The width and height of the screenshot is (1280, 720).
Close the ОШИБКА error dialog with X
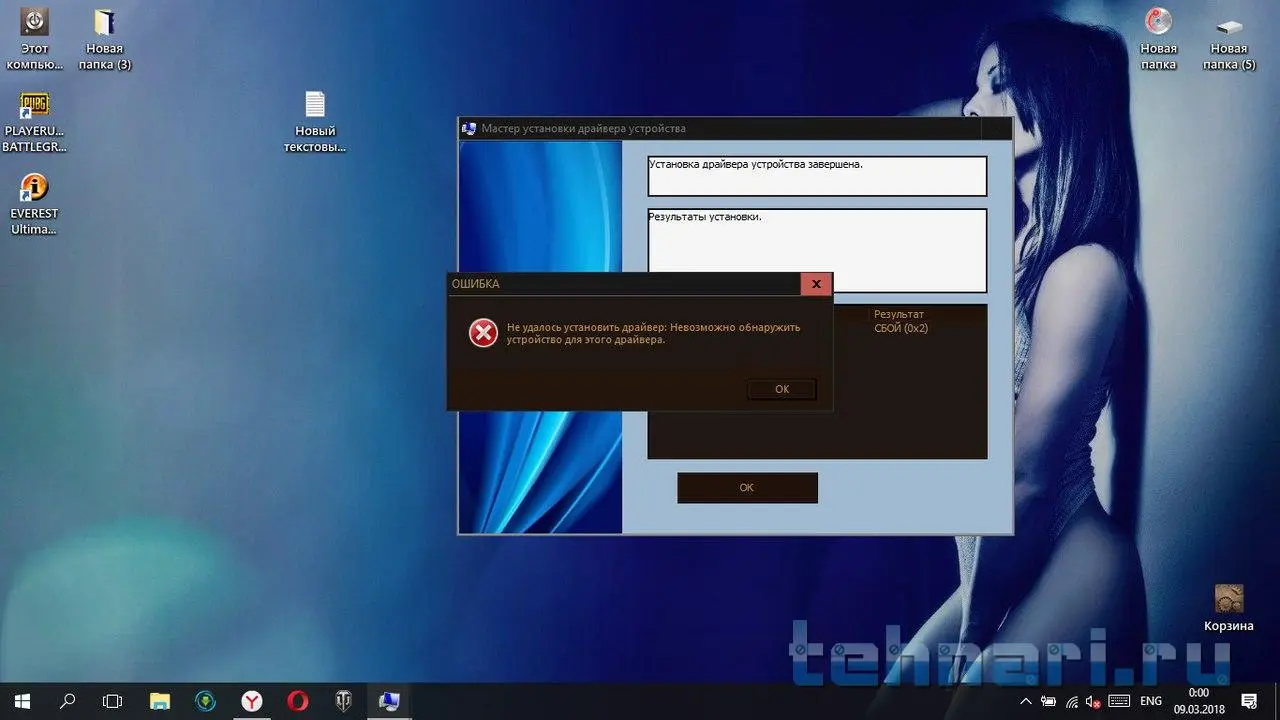pyautogui.click(x=816, y=284)
